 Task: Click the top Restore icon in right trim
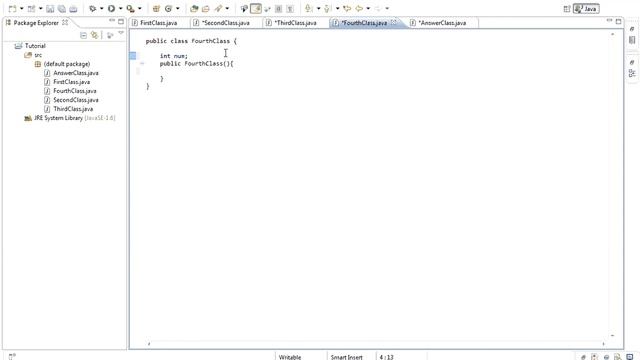632,29
